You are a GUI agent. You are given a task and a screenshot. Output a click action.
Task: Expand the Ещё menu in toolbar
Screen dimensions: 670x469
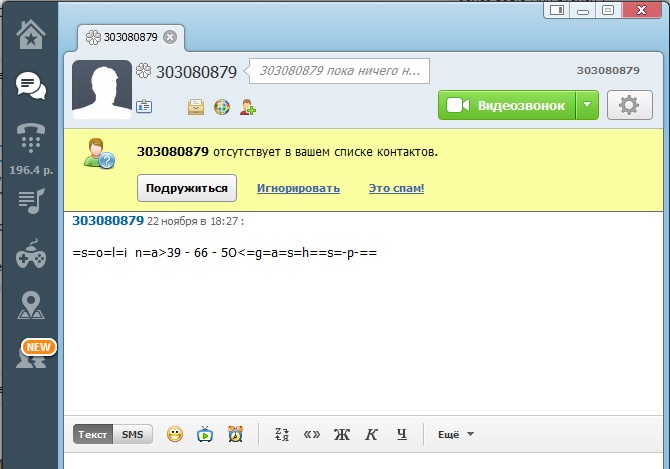[456, 434]
